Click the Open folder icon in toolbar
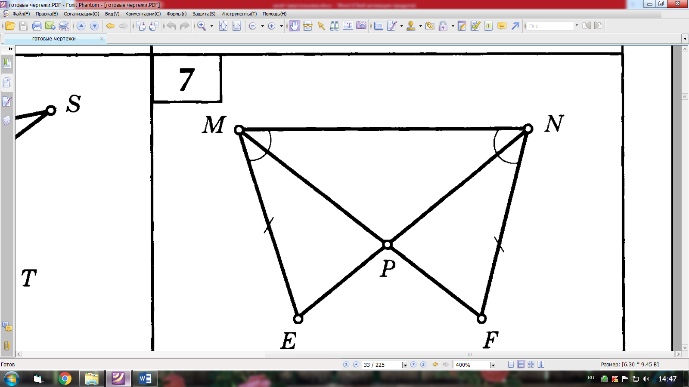This screenshot has width=689, height=387. point(10,26)
